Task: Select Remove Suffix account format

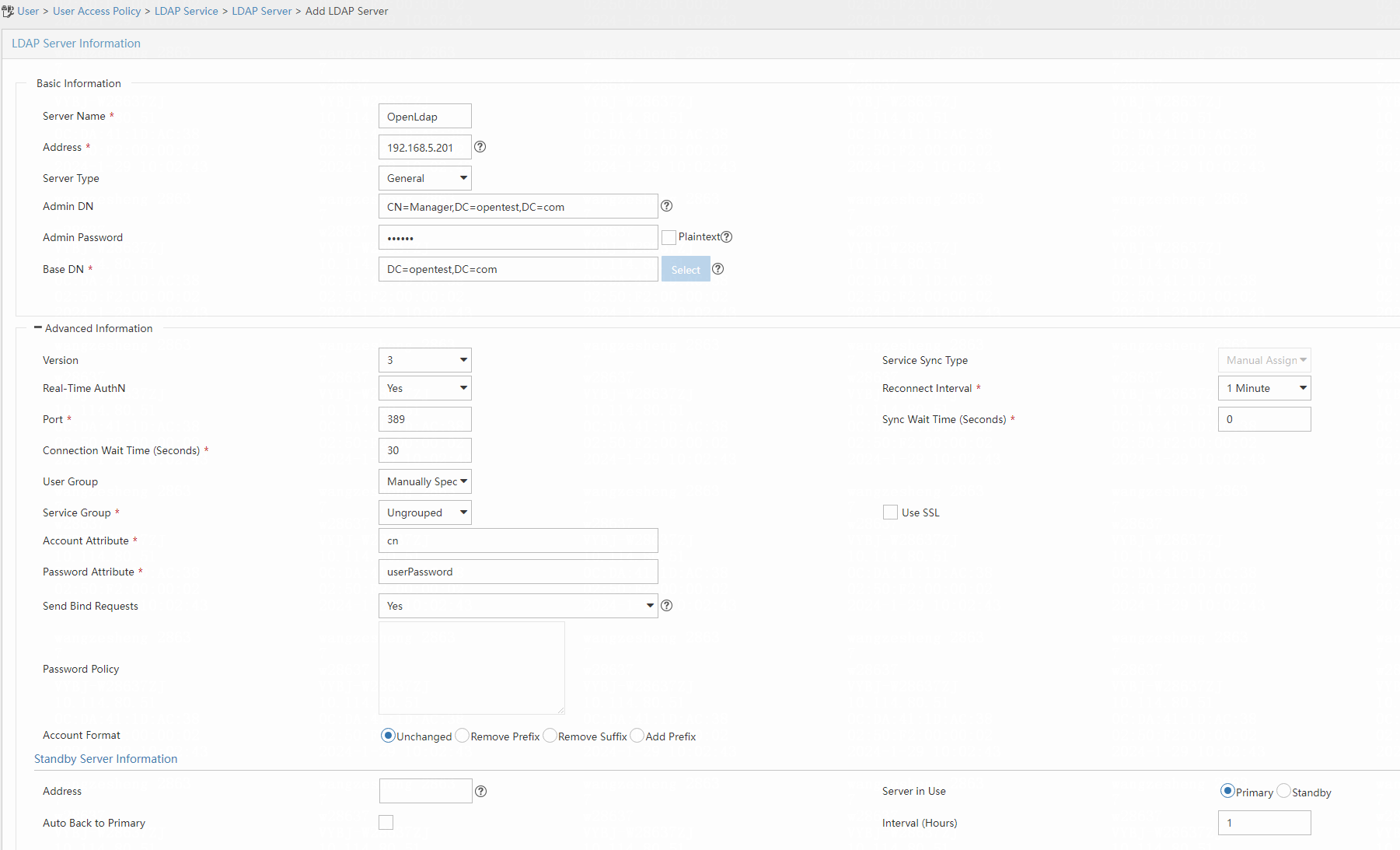Action: [550, 736]
